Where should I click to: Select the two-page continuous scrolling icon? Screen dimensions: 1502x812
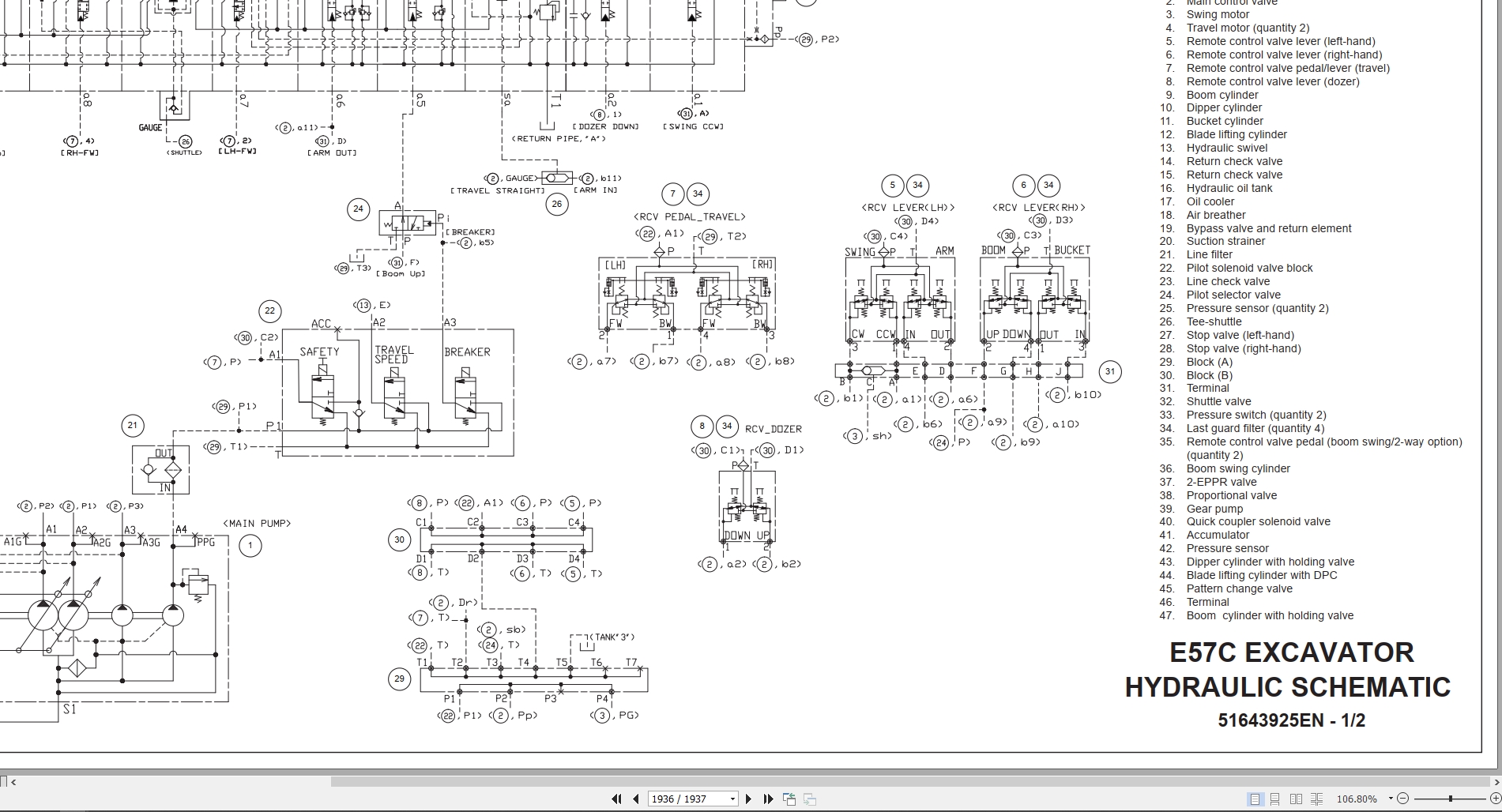pos(1316,799)
